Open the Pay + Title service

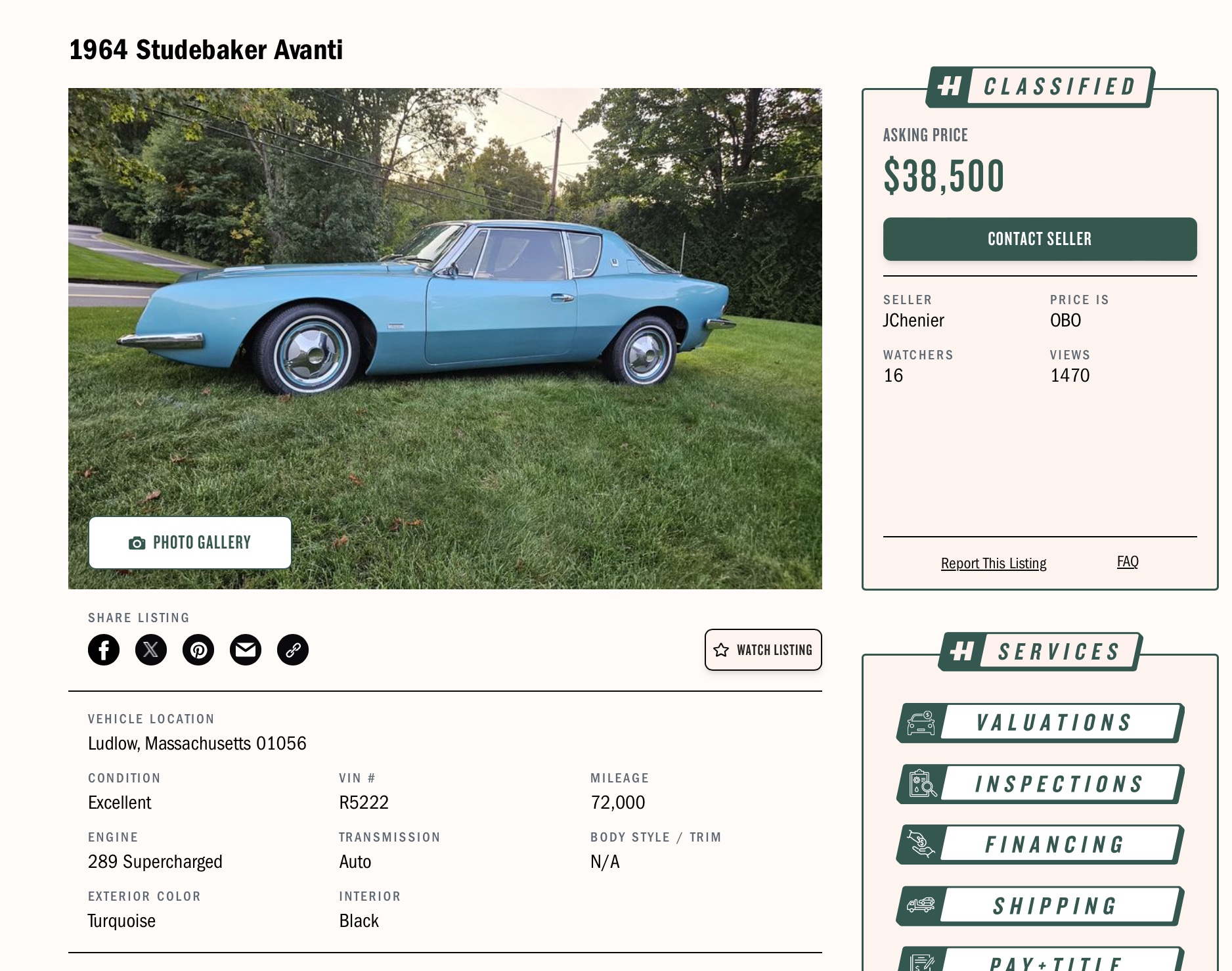coord(1040,960)
